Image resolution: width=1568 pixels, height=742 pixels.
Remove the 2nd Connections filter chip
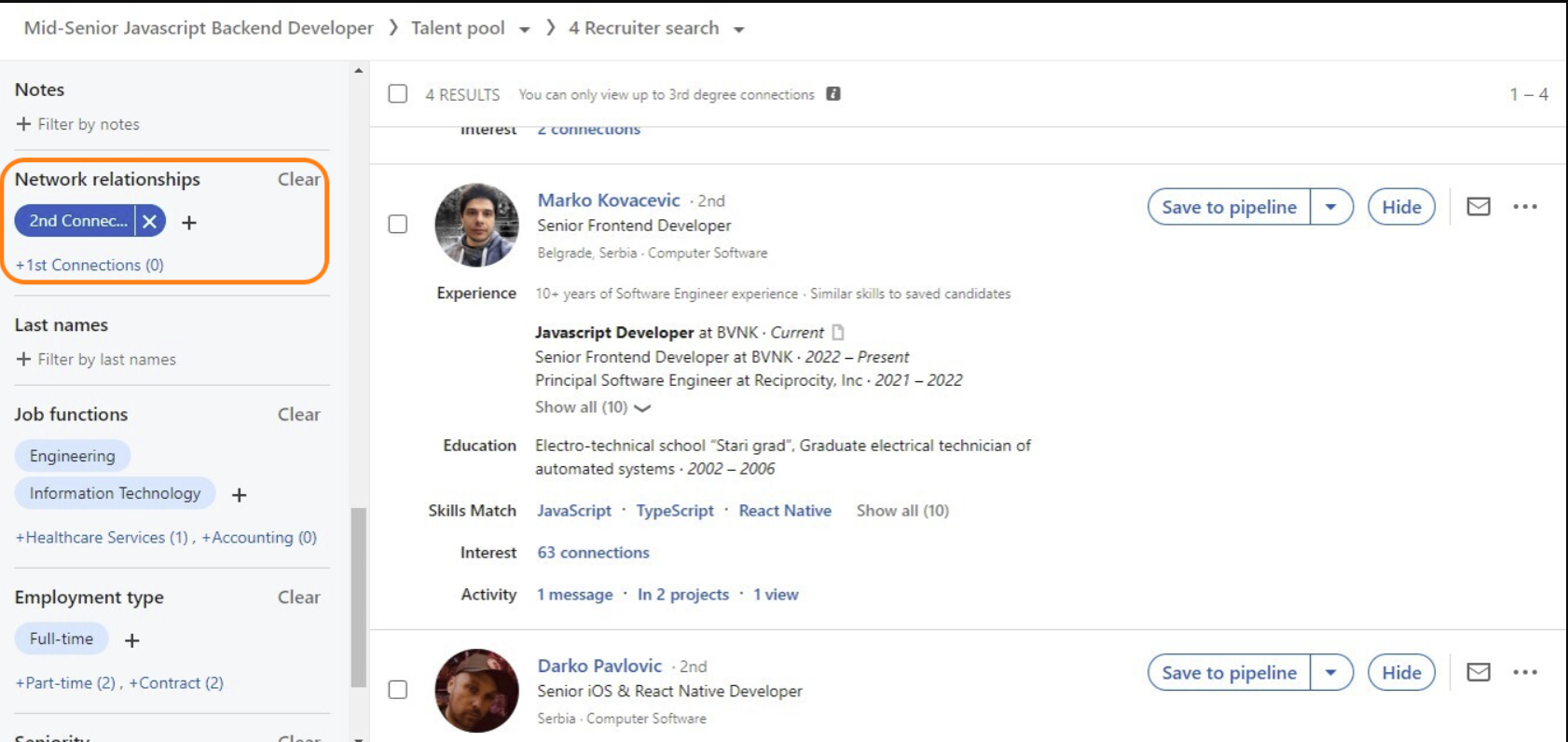click(x=150, y=221)
